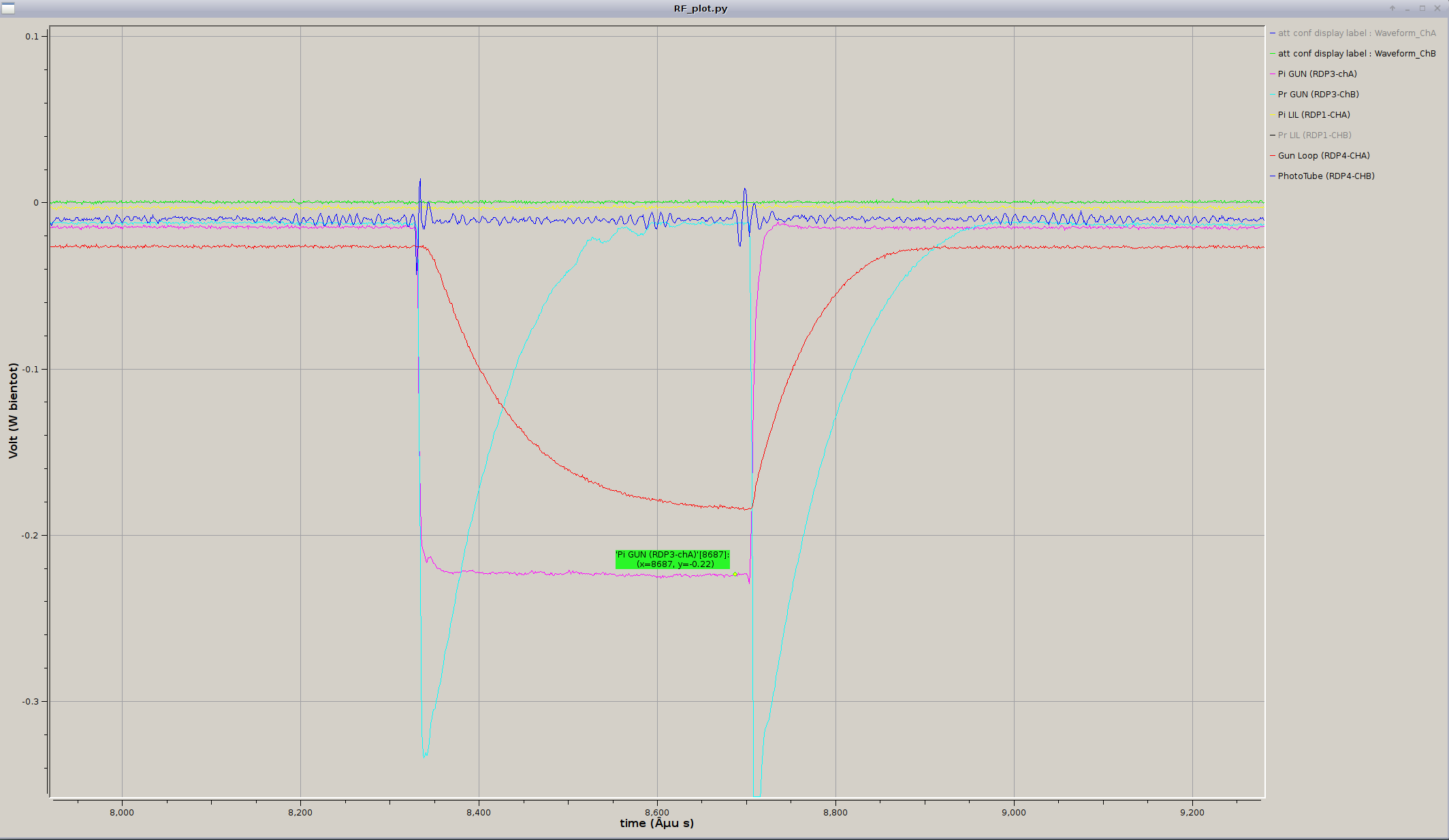Image resolution: width=1449 pixels, height=840 pixels.
Task: Click the time axis title
Action: pyautogui.click(x=656, y=824)
